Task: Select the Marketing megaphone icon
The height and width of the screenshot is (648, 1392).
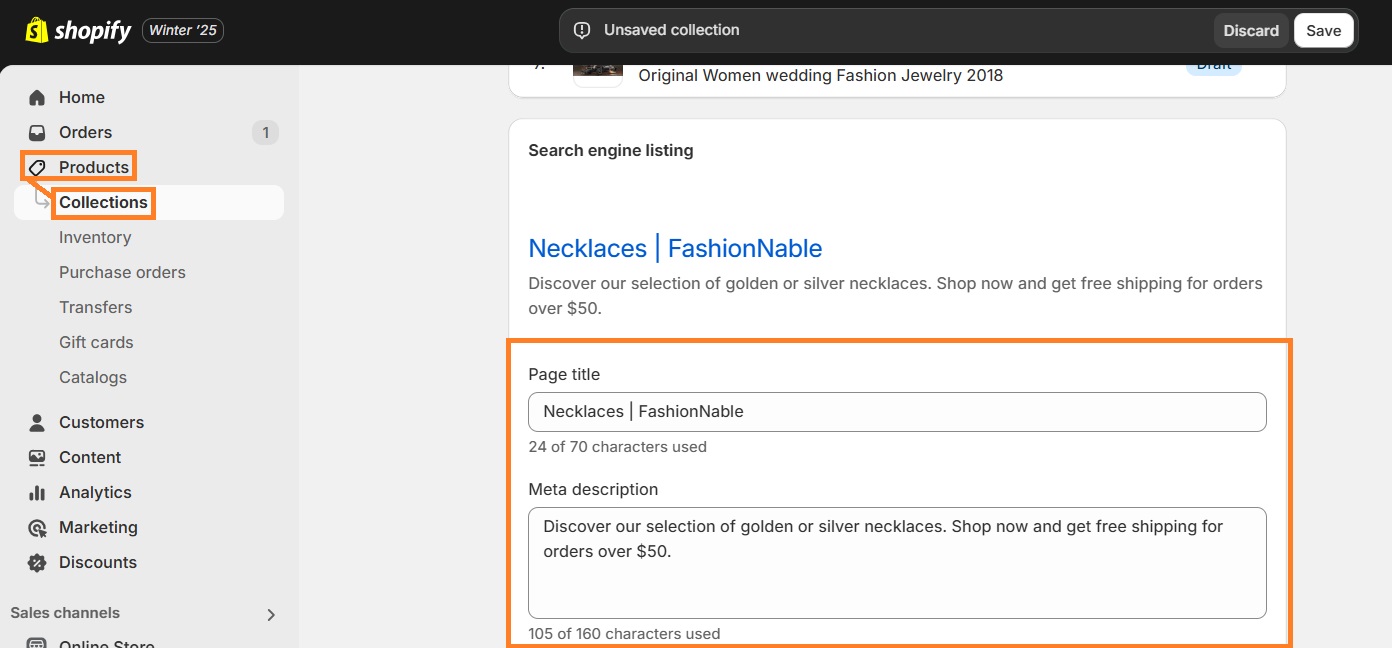Action: pos(36,527)
